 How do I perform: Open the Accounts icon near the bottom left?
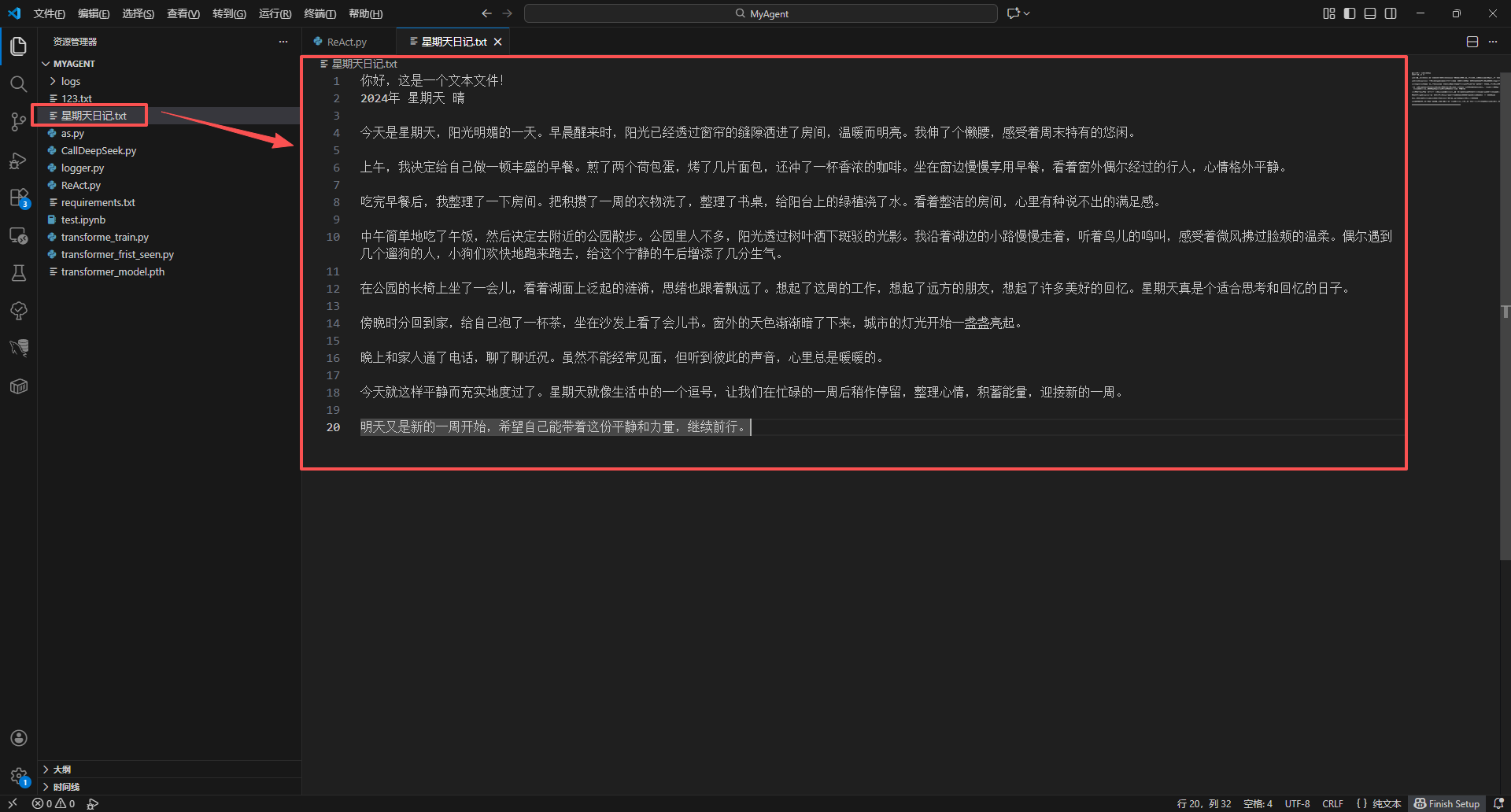click(x=18, y=738)
